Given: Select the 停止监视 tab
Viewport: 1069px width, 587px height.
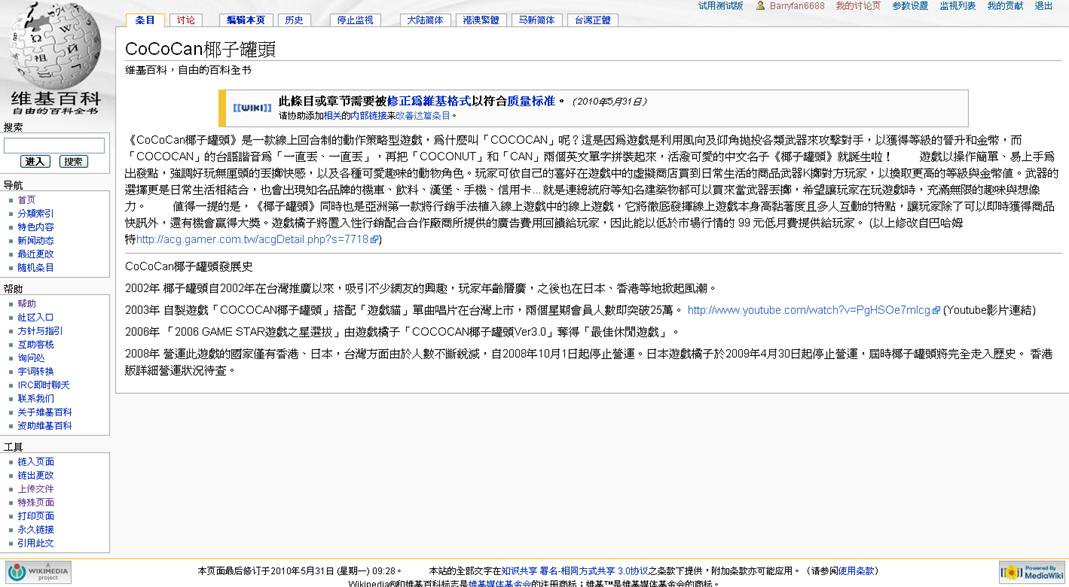Looking at the screenshot, I should (354, 20).
